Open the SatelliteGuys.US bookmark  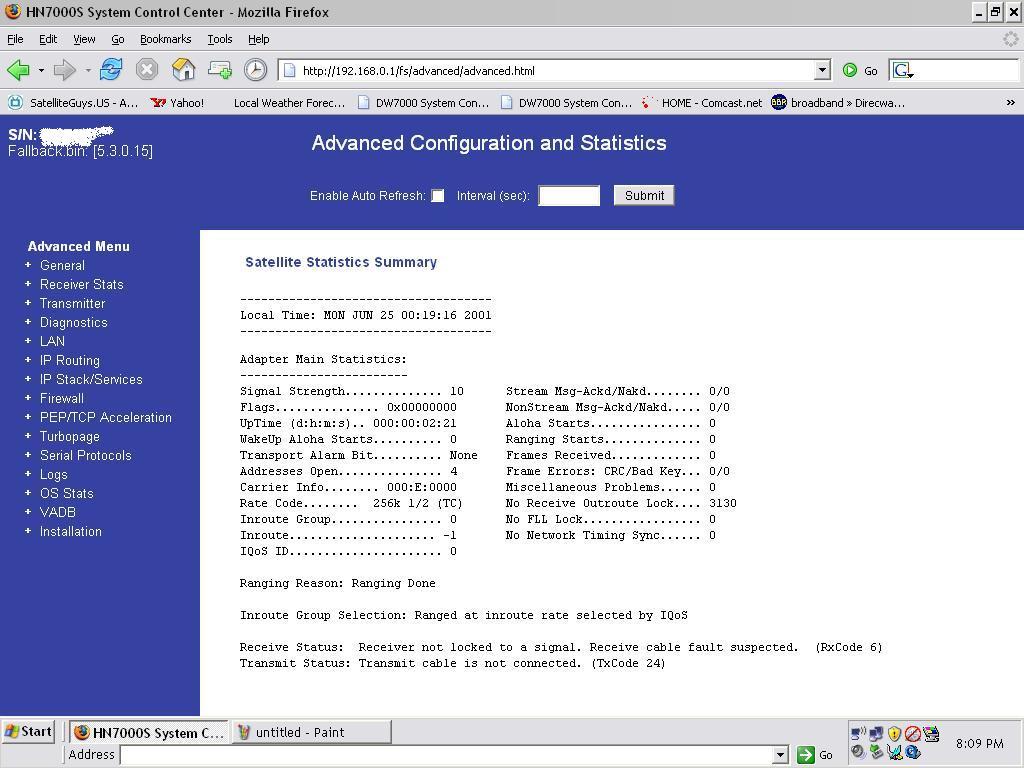point(73,103)
